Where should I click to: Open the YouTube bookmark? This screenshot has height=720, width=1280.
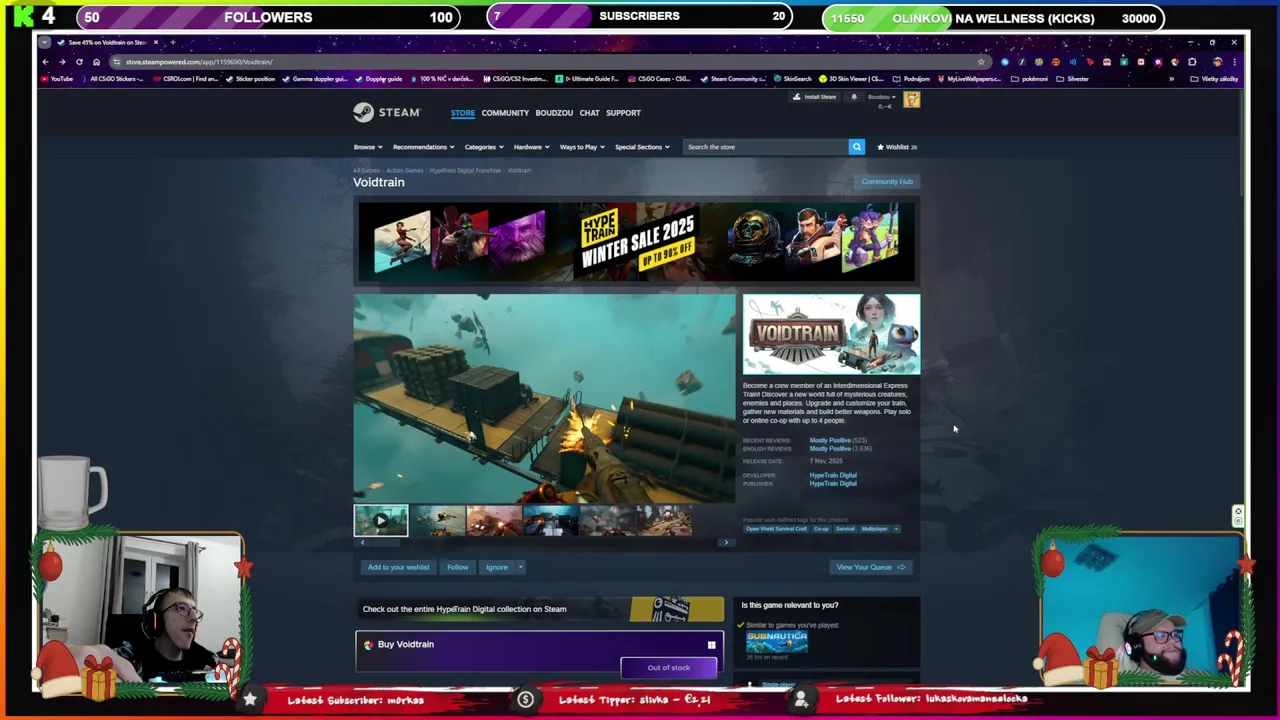click(58, 79)
